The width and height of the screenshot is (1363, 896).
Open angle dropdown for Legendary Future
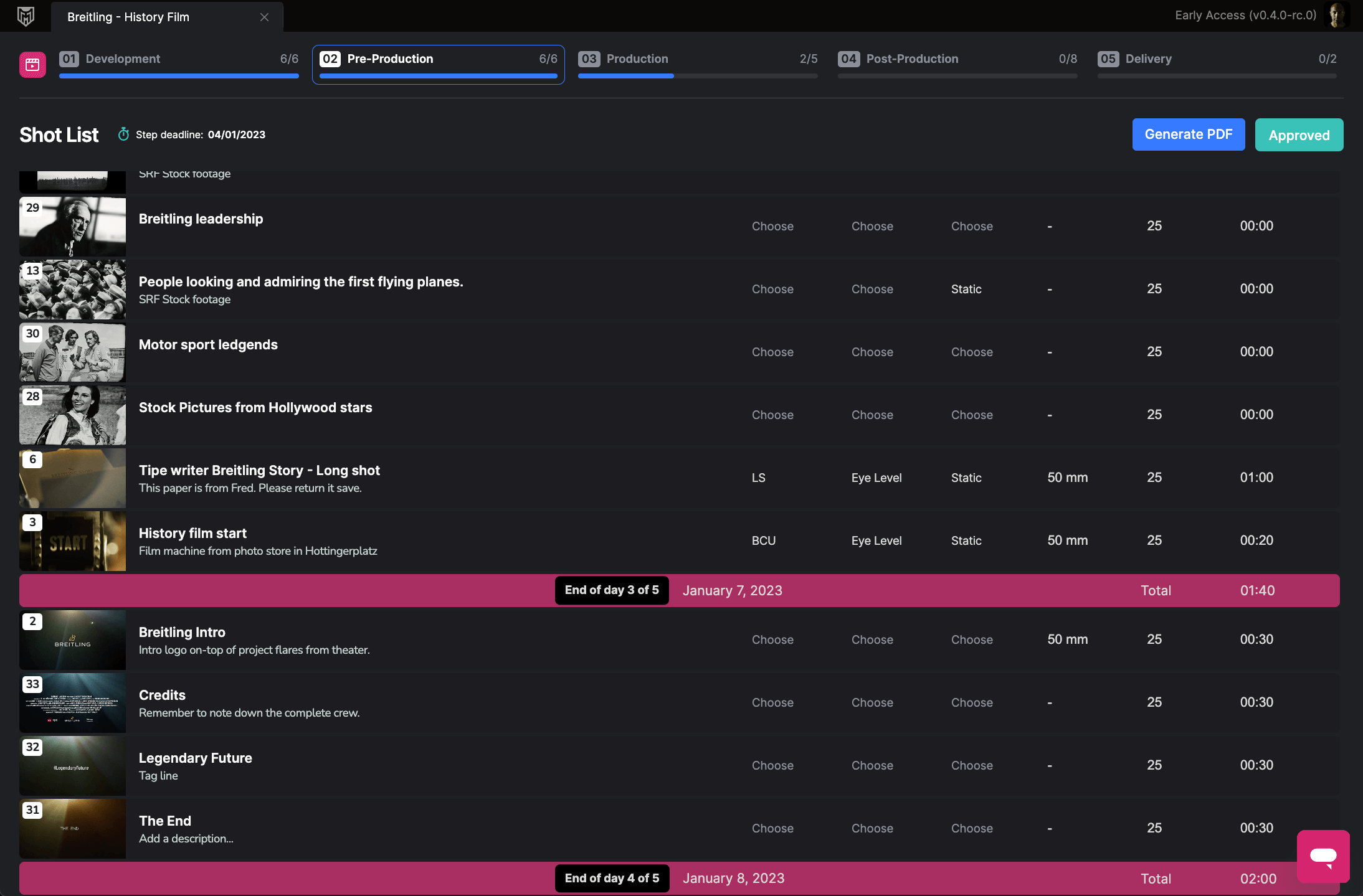pos(872,765)
